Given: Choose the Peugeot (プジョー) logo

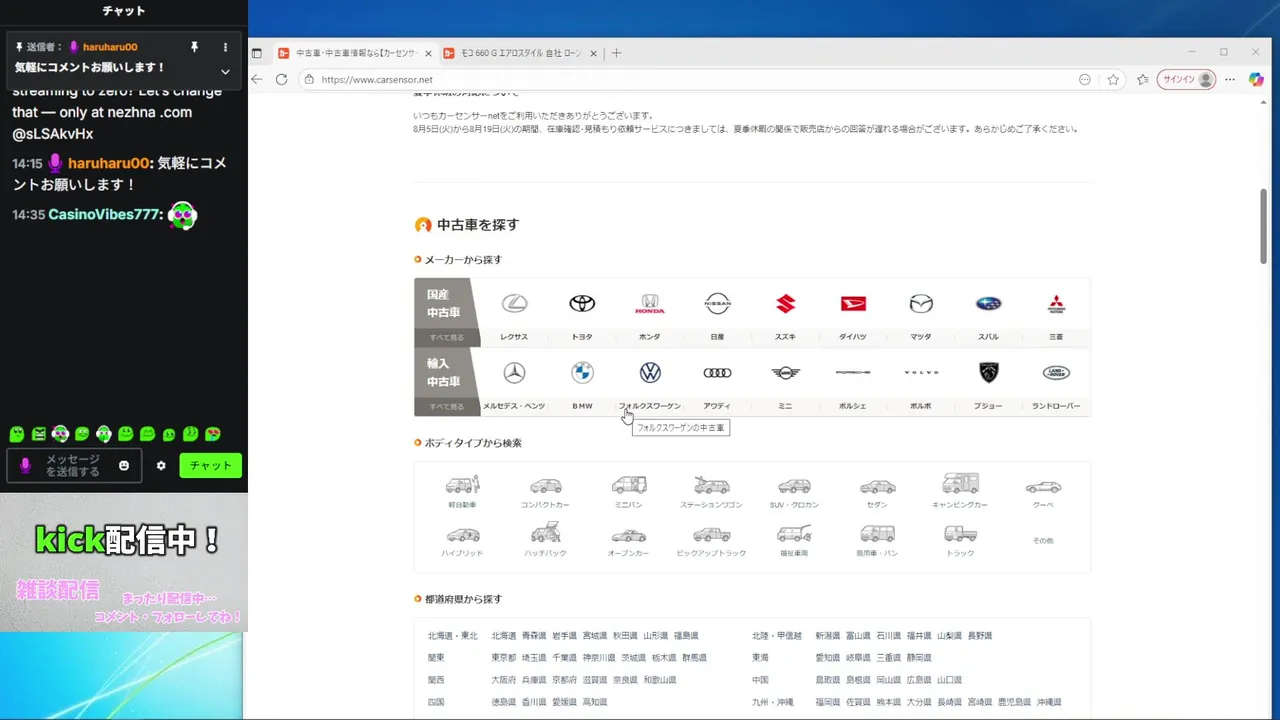Looking at the screenshot, I should click(988, 373).
